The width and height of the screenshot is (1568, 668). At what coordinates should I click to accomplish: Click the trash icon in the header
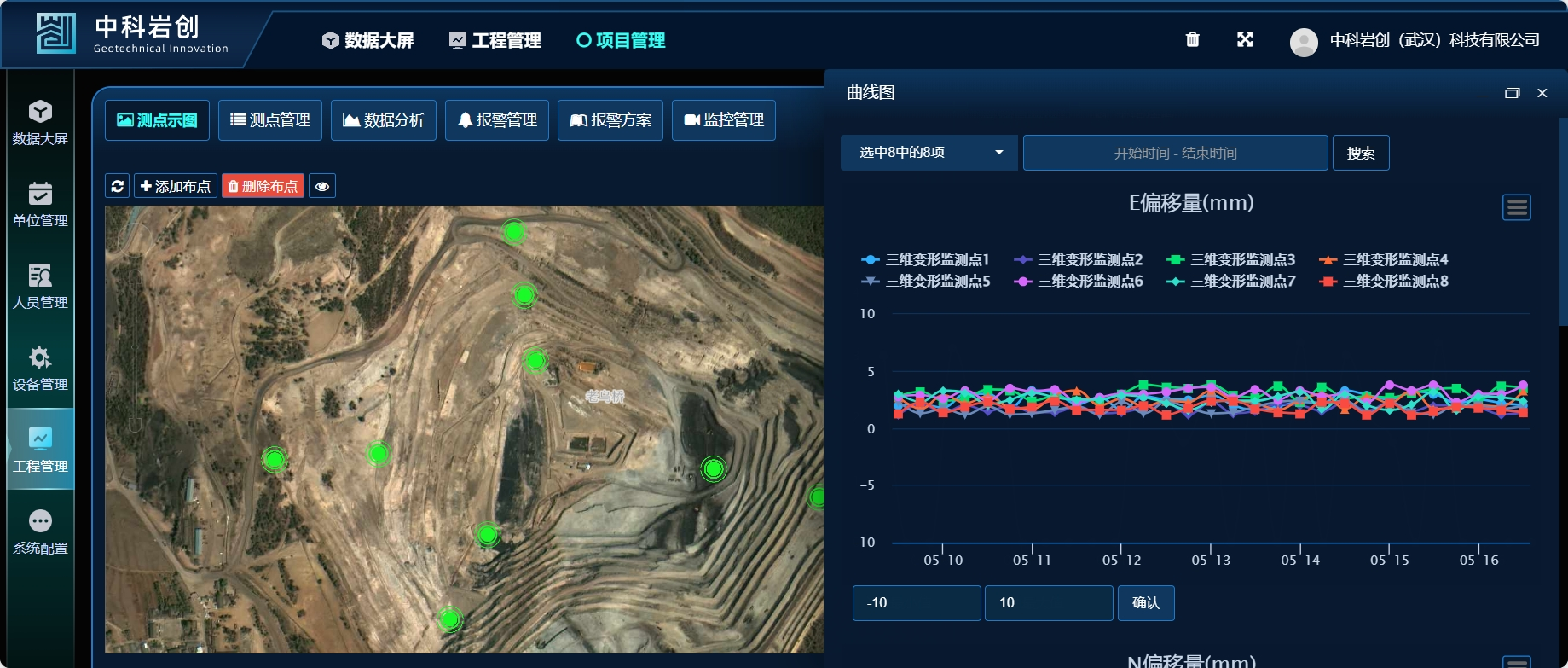pyautogui.click(x=1193, y=39)
